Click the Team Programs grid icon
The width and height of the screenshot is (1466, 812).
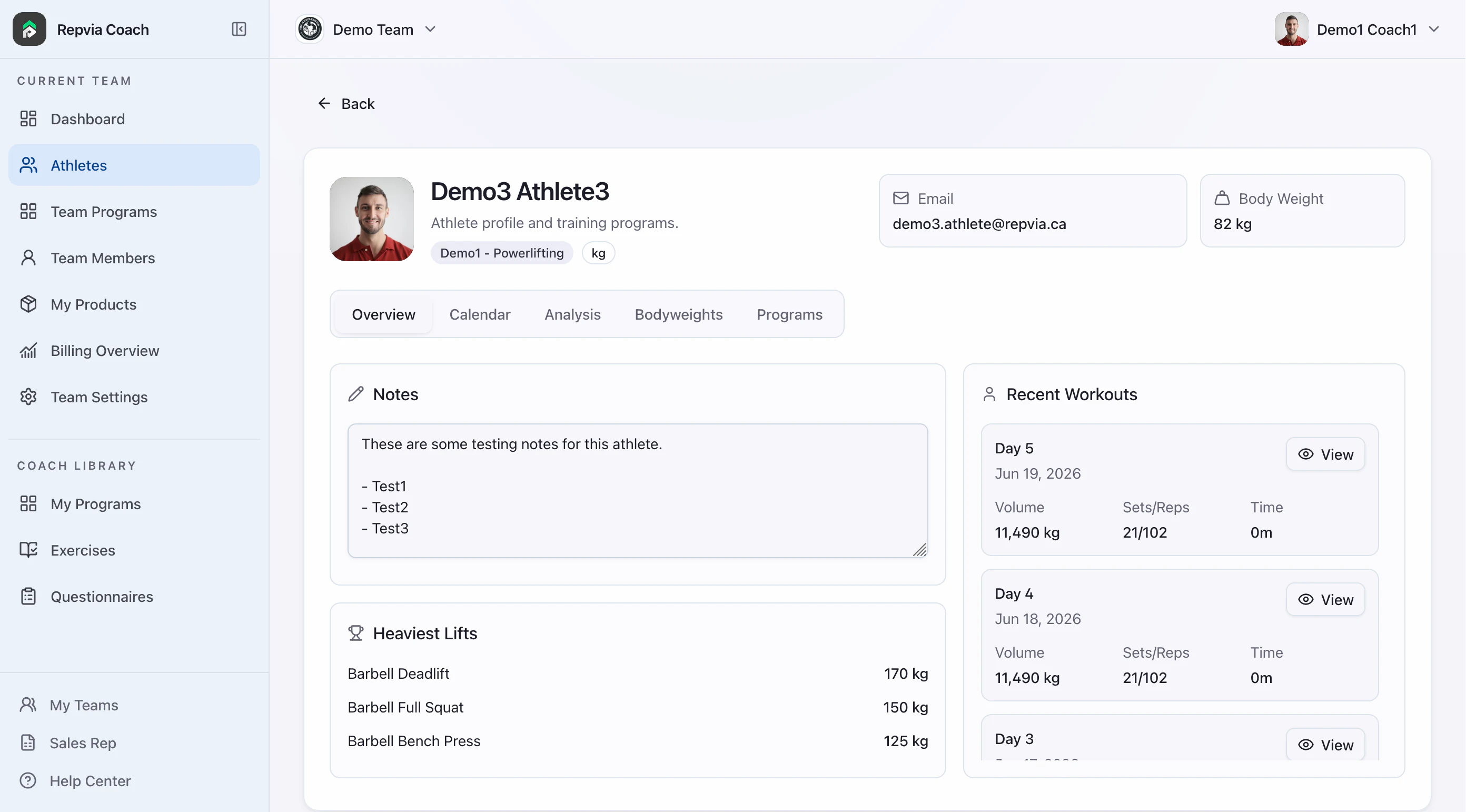point(28,212)
